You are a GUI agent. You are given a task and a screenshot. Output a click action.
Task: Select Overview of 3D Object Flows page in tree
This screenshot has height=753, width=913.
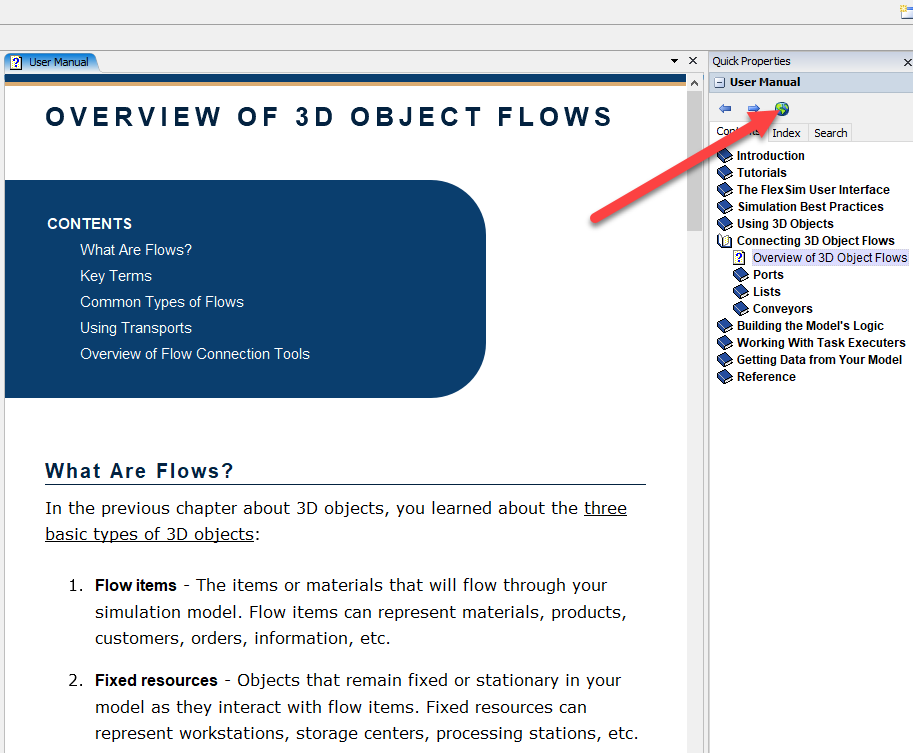[x=829, y=258]
